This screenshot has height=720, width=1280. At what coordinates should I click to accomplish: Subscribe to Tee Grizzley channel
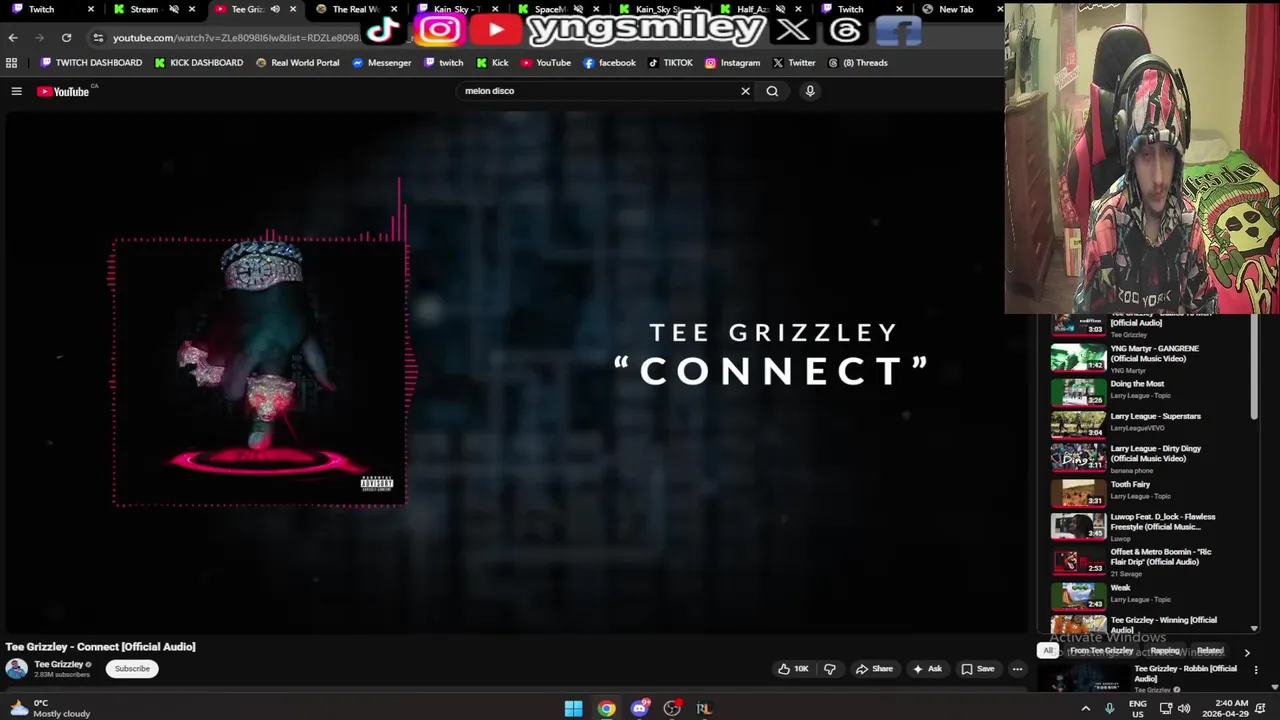point(132,669)
